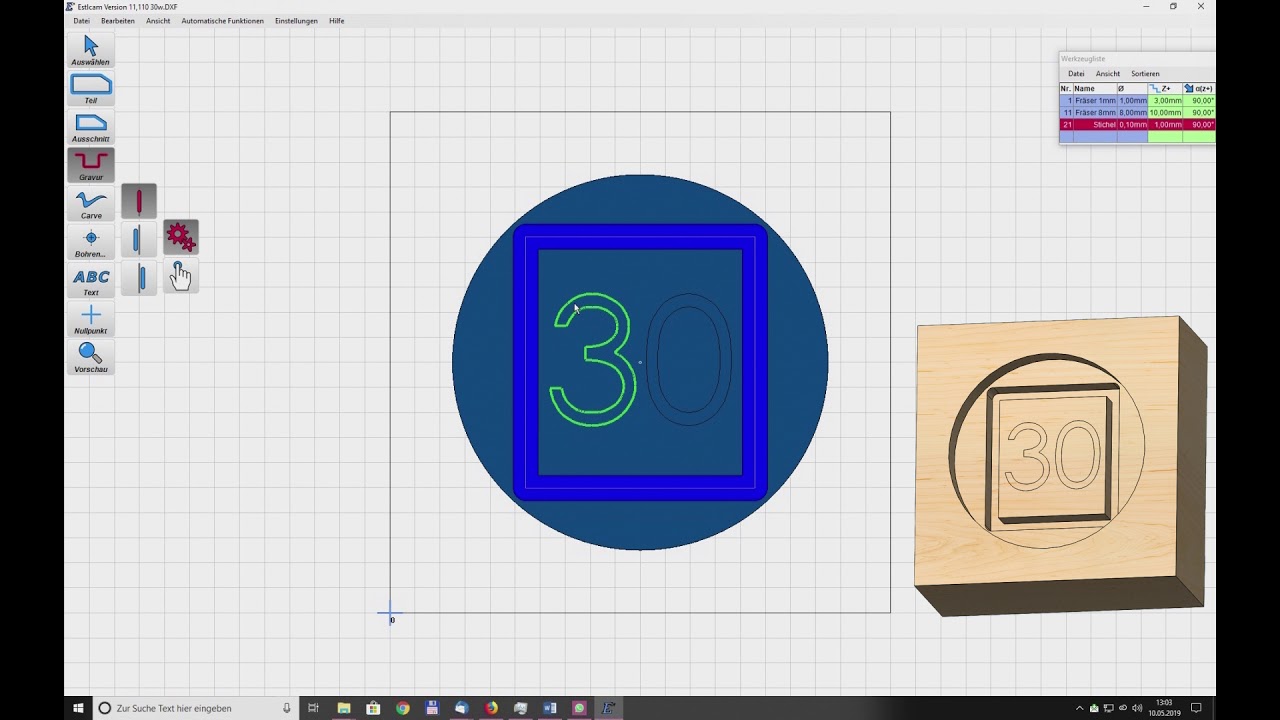Screen dimensions: 1280x720
Task: Click the 3D wooden block preview
Action: (x=1060, y=465)
